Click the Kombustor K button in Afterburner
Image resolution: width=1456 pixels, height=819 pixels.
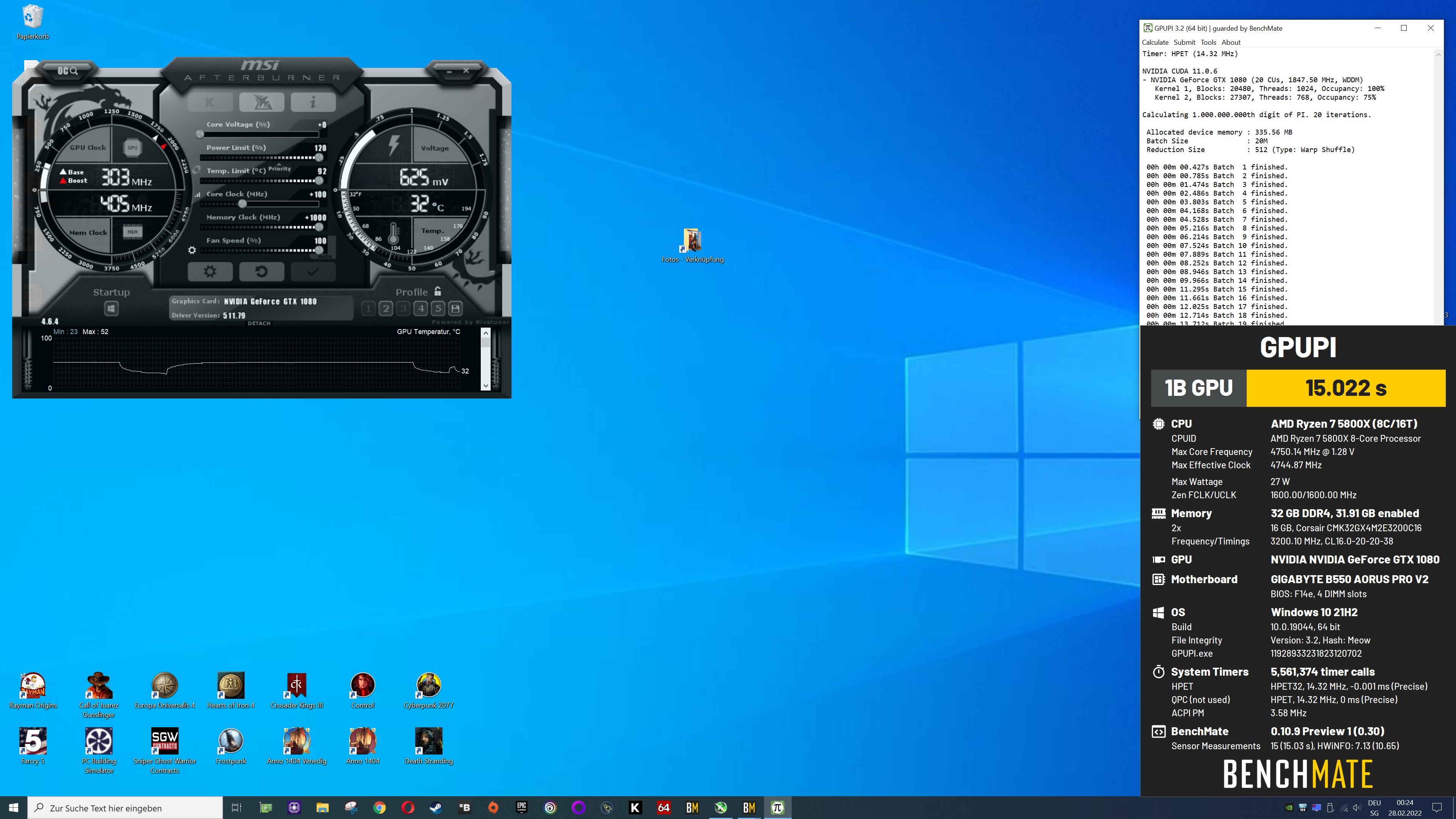click(210, 102)
